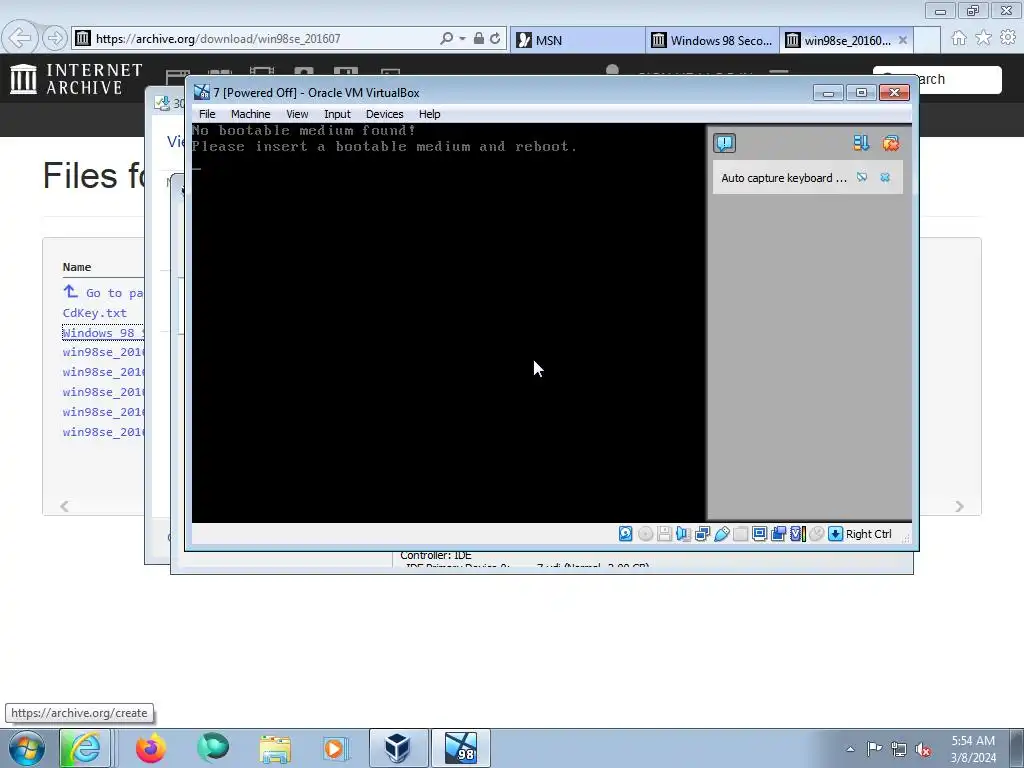
Task: Click the security lock icon in address bar
Action: (479, 38)
